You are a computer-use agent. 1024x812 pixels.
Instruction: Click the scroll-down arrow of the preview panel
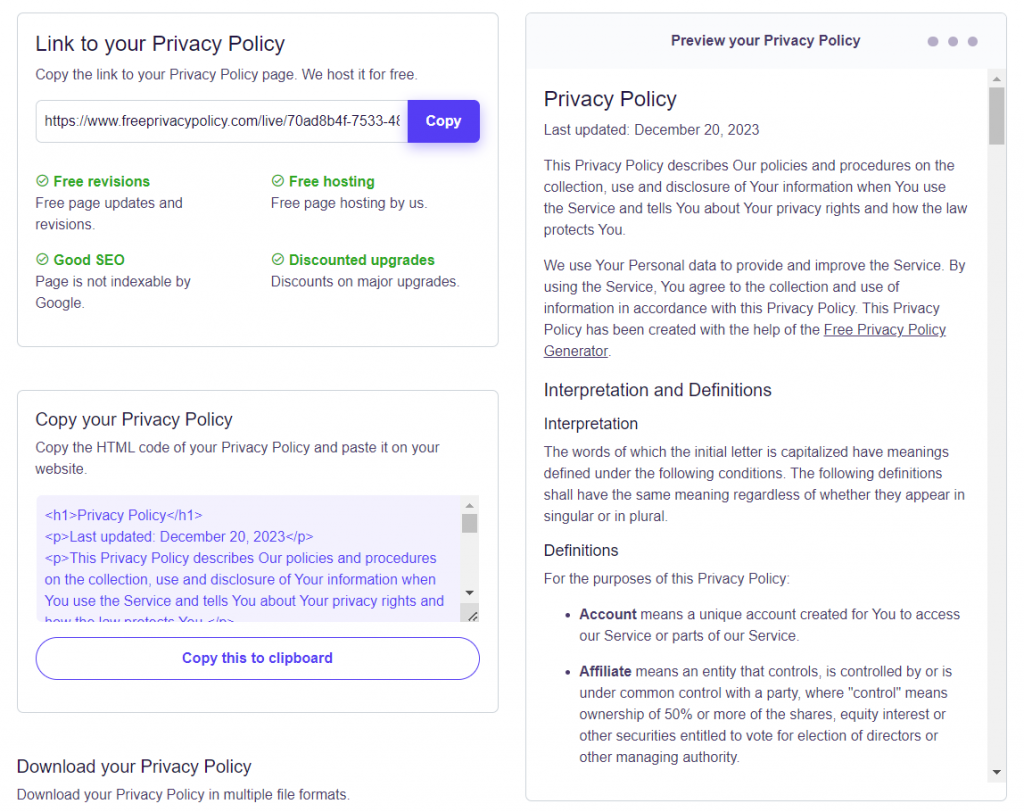click(996, 772)
